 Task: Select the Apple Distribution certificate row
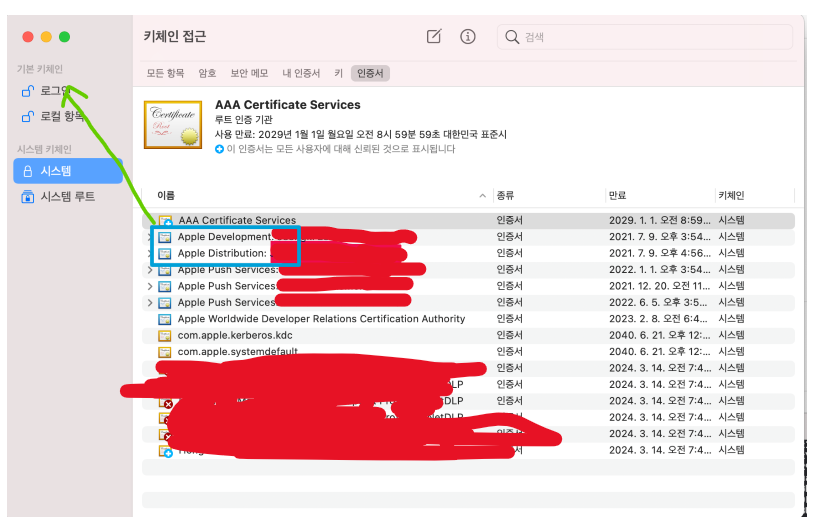click(x=468, y=253)
